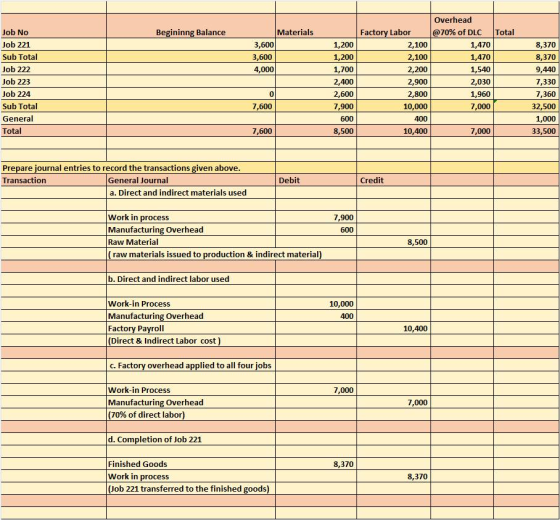Select Manufacturing Overhead debit 400
560x520 pixels.
316,316
